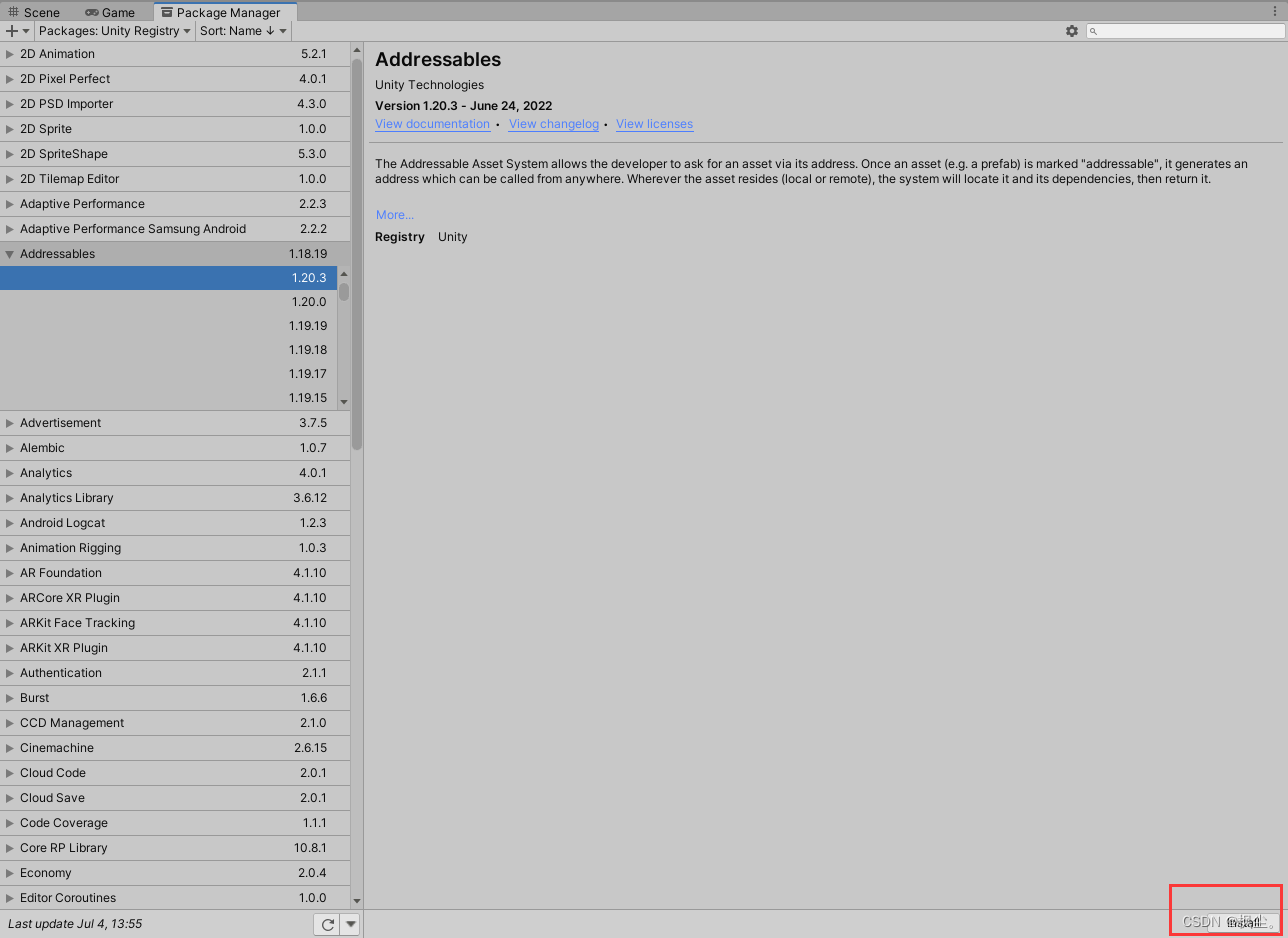Screen dimensions: 1288x938
Task: Open the View documentation link
Action: (432, 124)
